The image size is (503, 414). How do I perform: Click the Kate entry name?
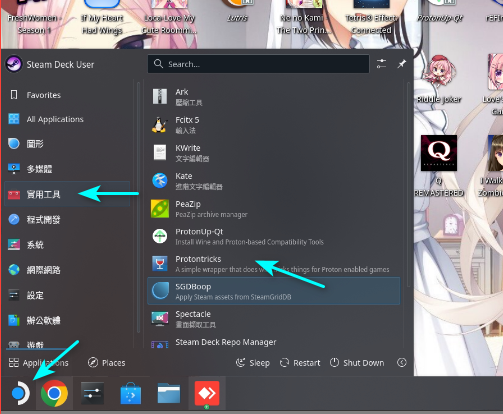coord(184,176)
